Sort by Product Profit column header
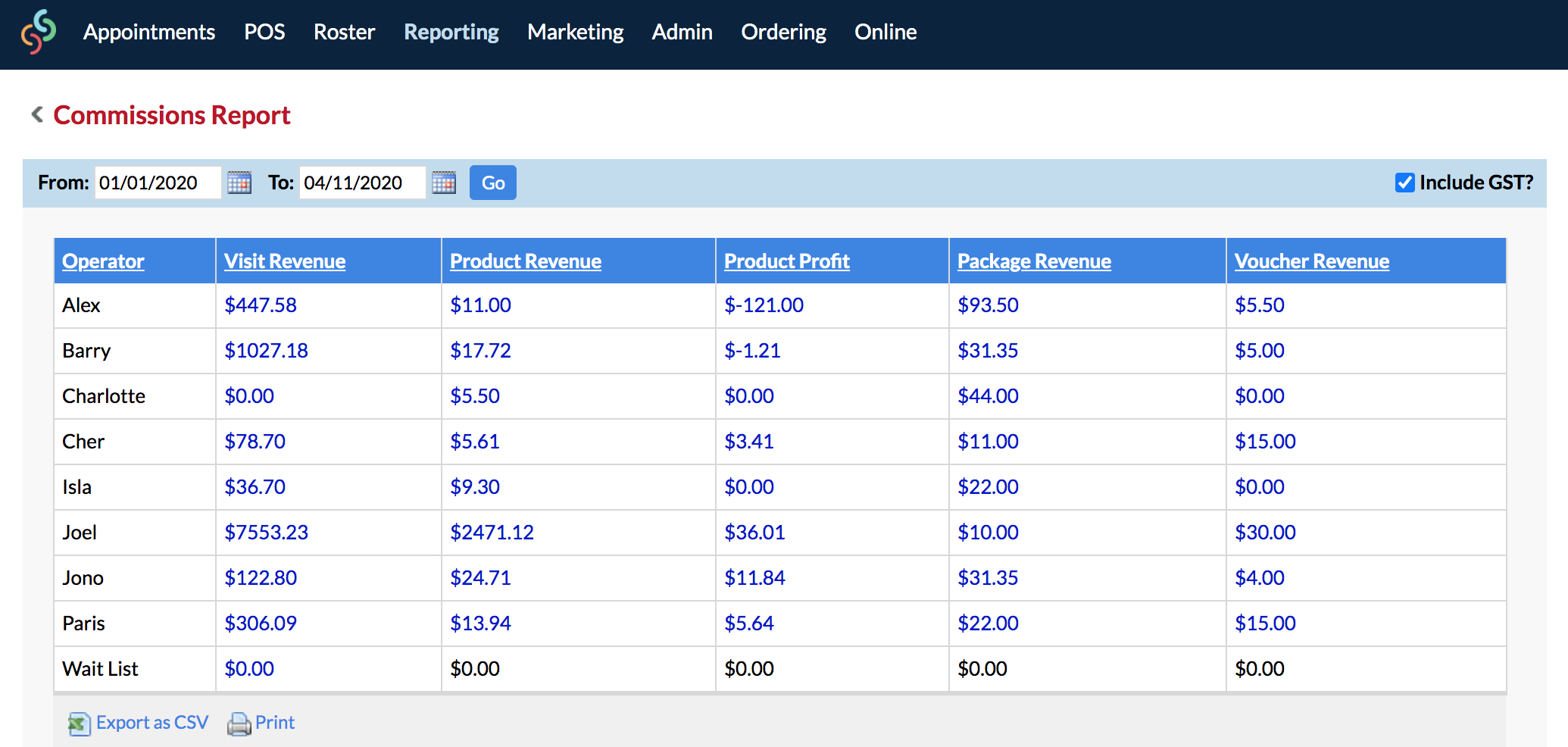The image size is (1568, 747). pos(787,261)
